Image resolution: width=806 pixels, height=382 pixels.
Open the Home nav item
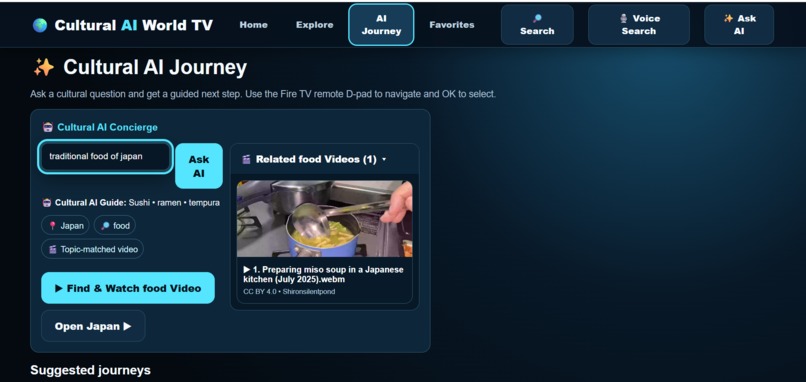tap(253, 25)
